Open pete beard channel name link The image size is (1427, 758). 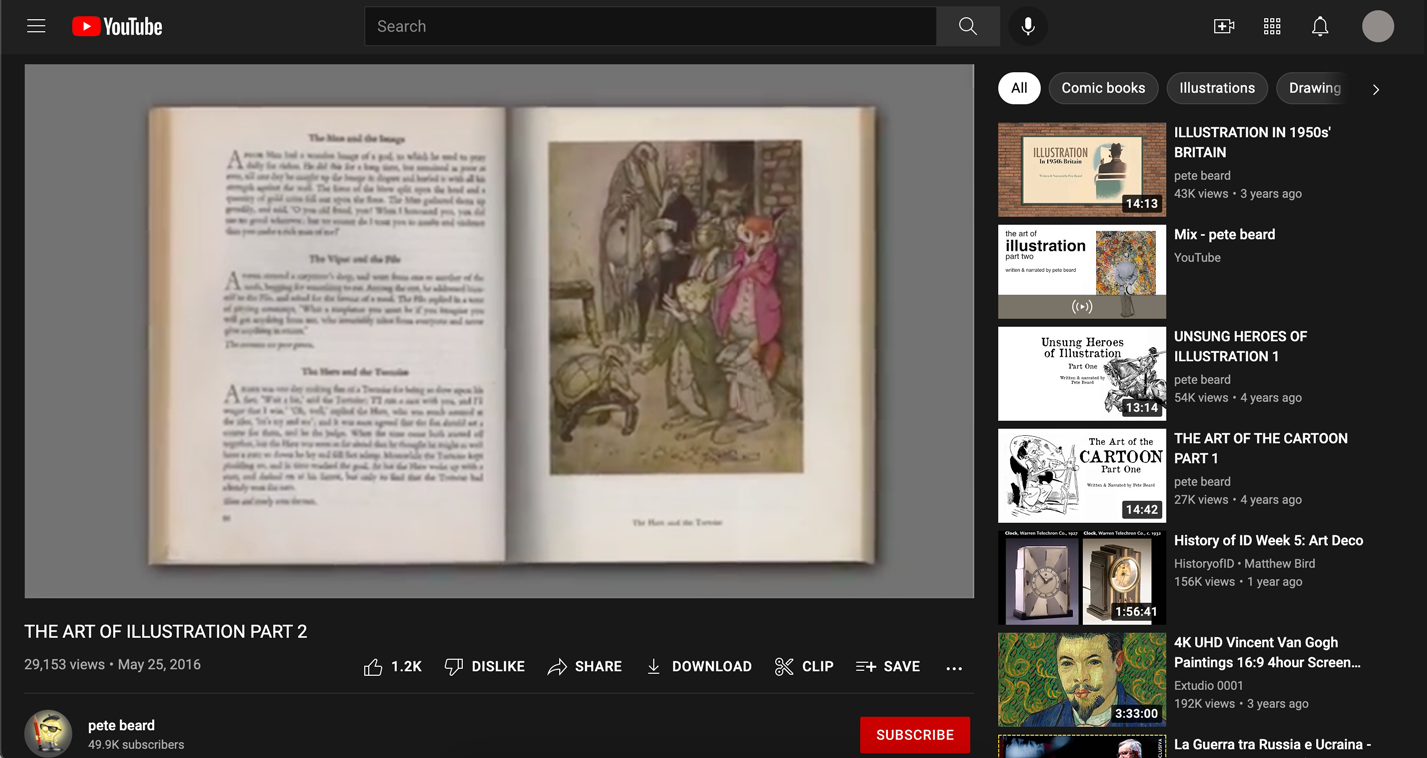point(121,725)
